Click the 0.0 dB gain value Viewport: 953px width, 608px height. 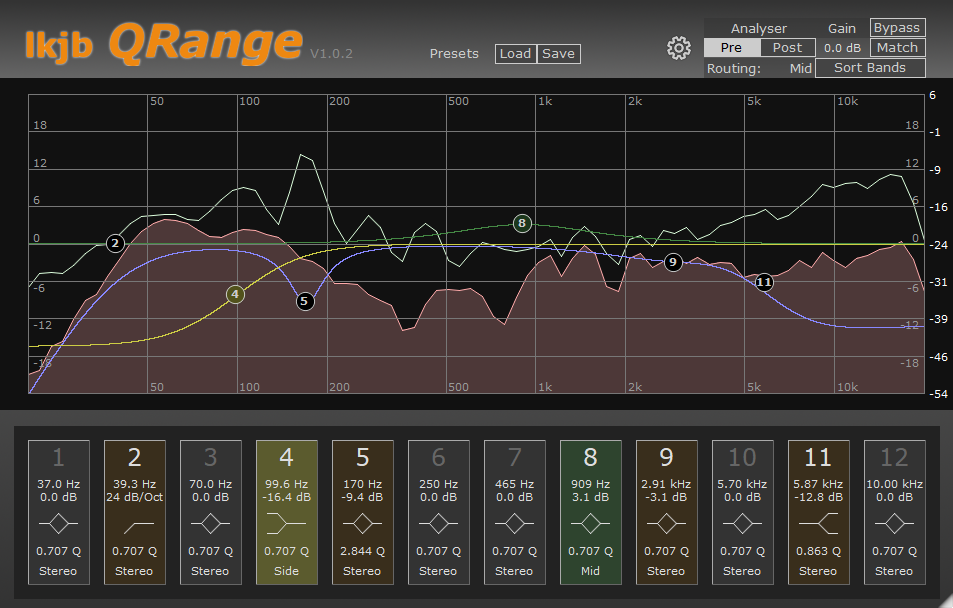[x=842, y=48]
